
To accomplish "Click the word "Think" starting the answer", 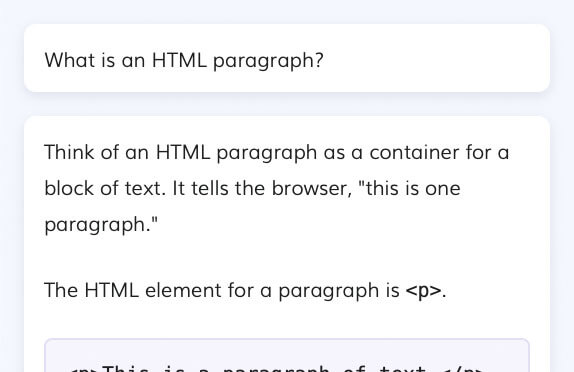I will coord(69,152).
